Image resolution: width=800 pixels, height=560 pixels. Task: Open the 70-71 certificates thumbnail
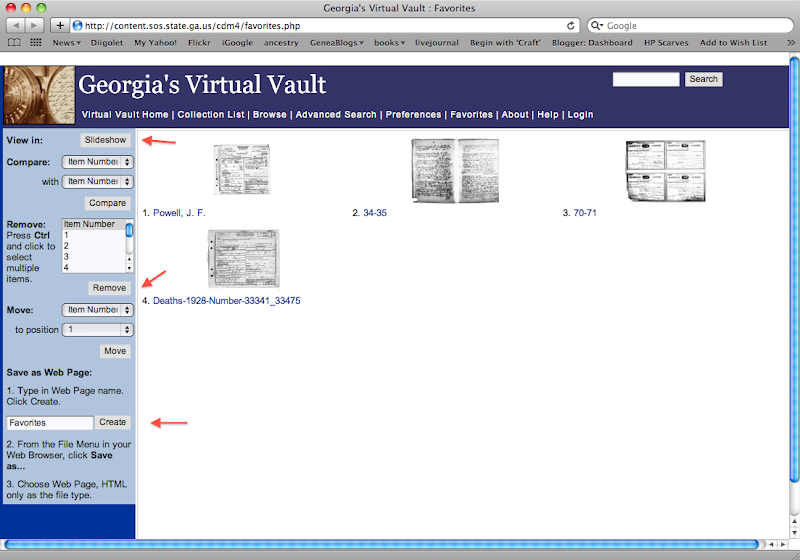[665, 171]
